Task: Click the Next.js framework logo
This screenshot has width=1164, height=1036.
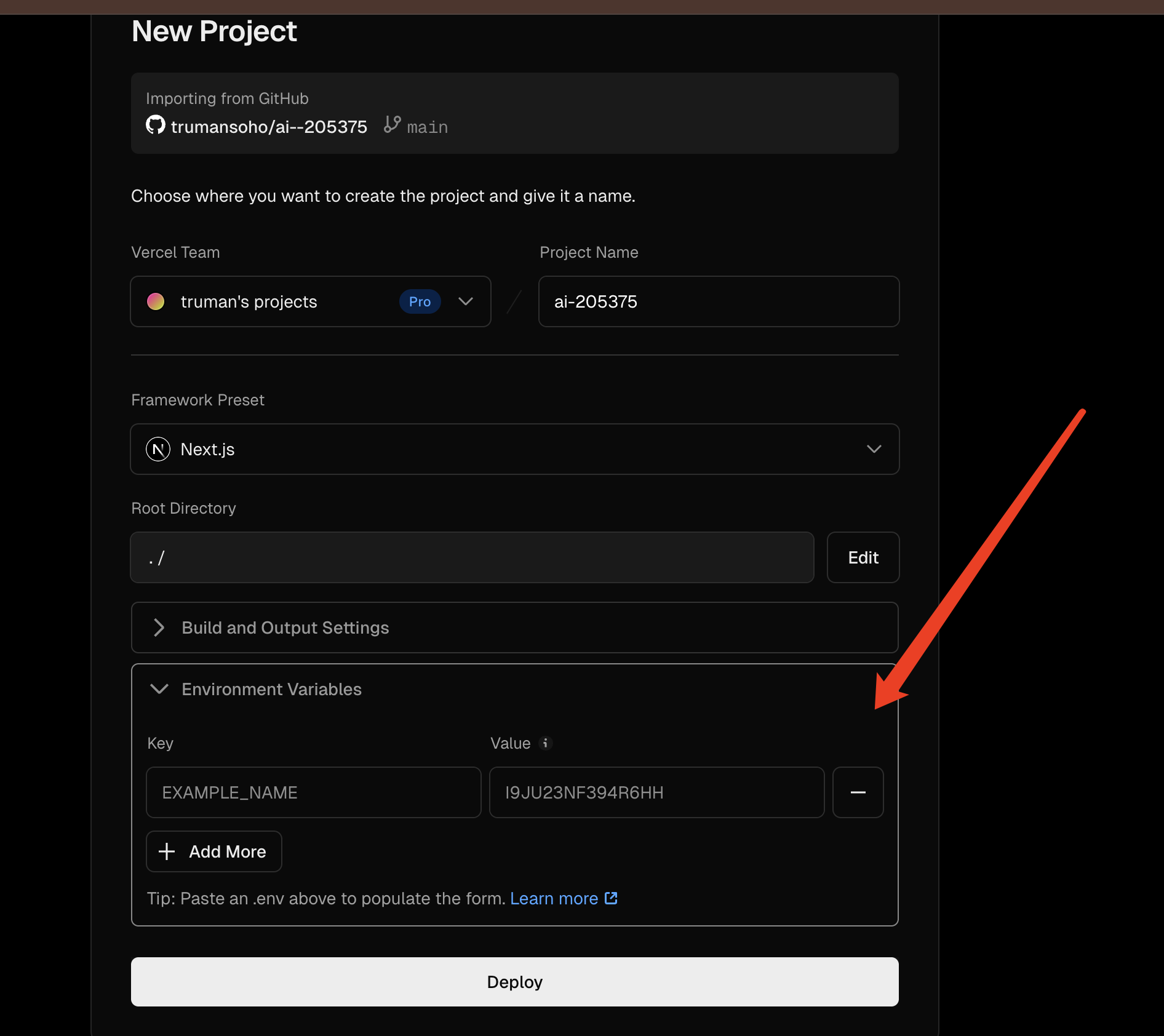Action: [158, 449]
